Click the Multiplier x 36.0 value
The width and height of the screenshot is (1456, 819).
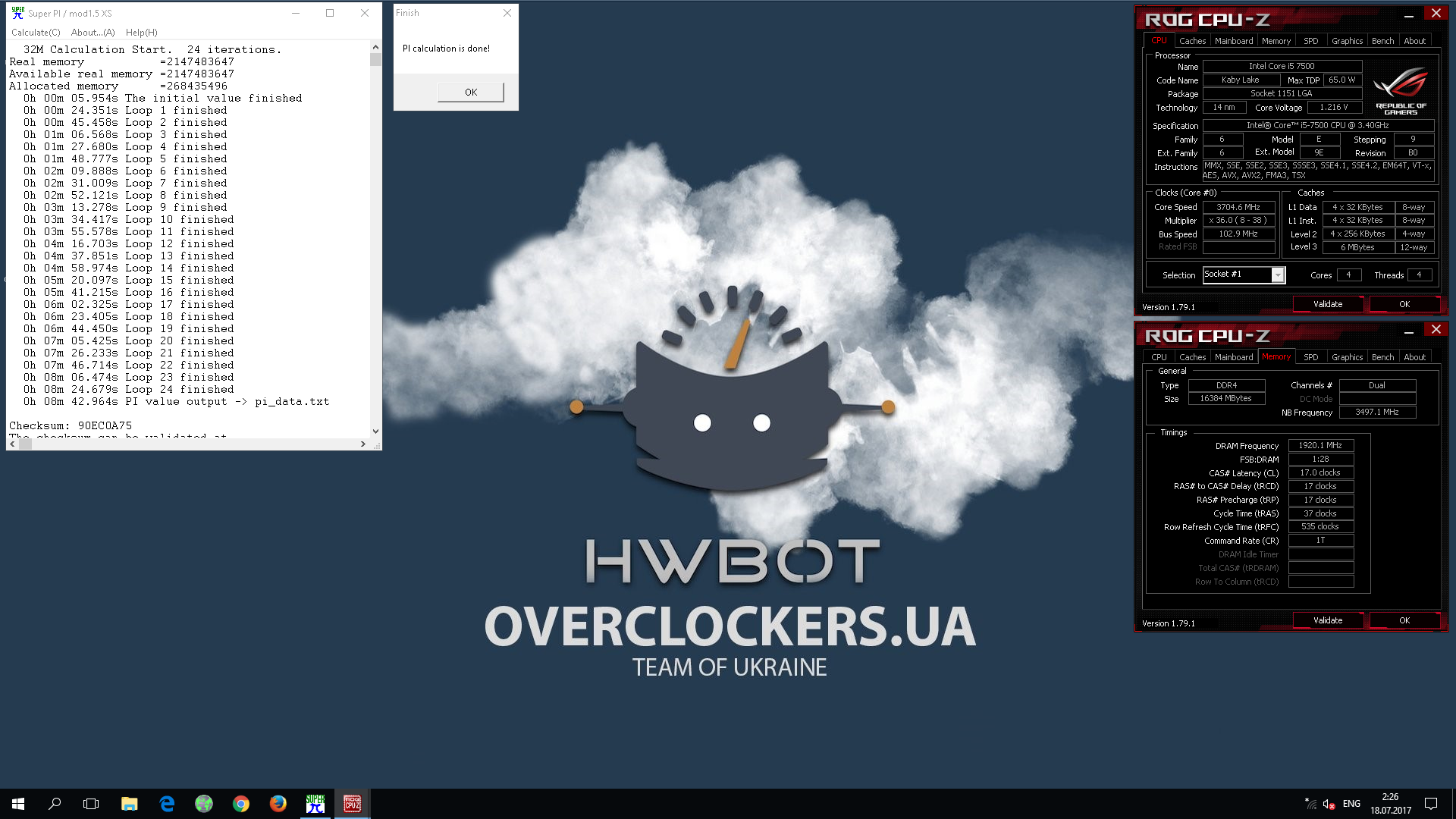[x=1238, y=221]
